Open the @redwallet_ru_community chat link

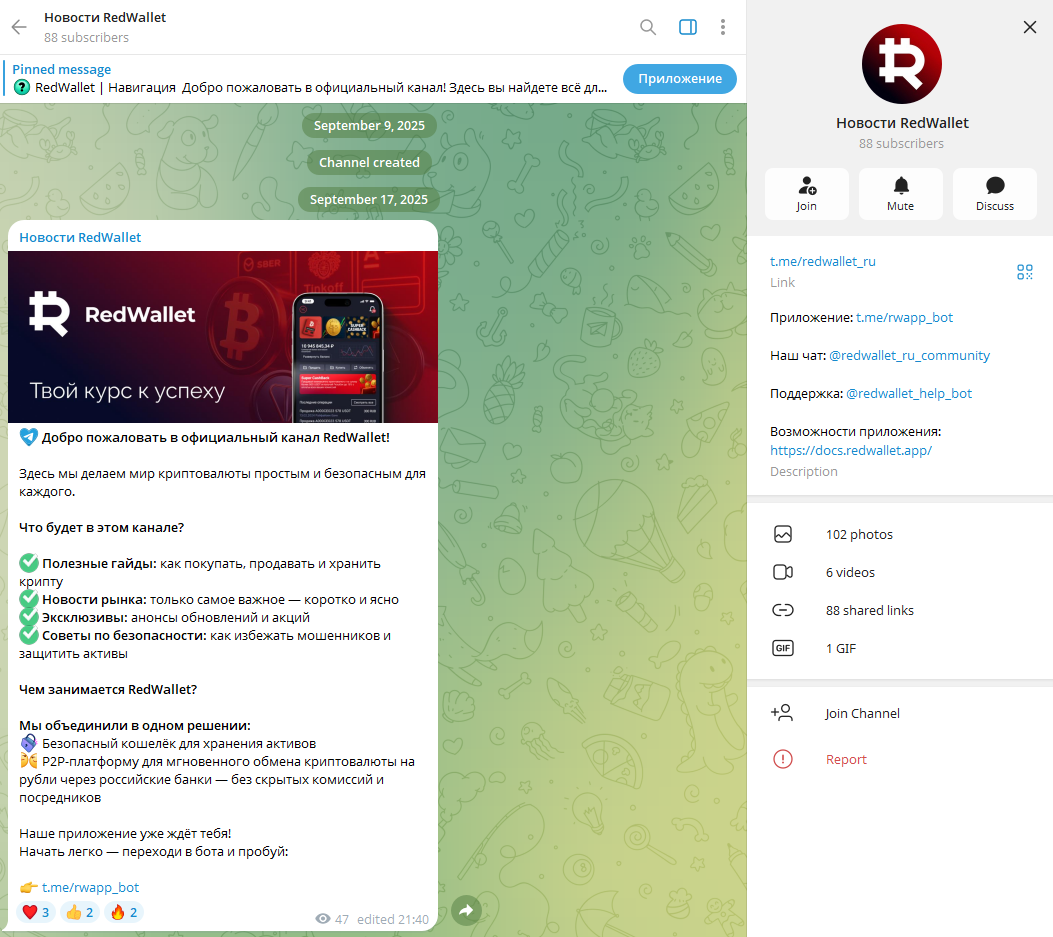(x=909, y=355)
